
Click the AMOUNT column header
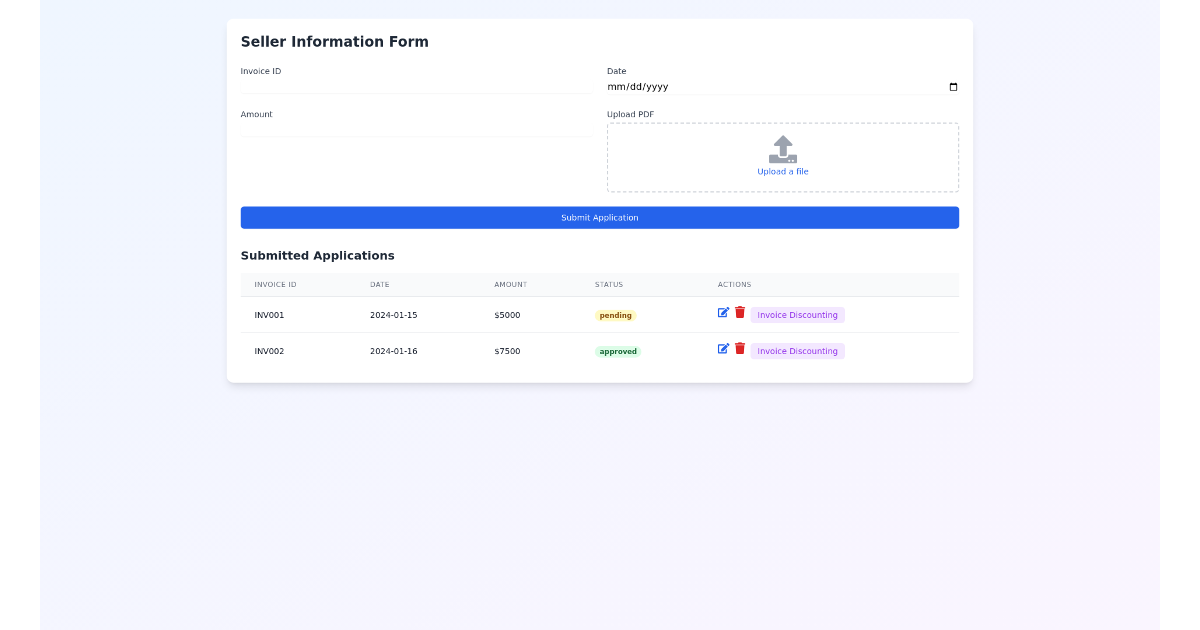point(510,284)
